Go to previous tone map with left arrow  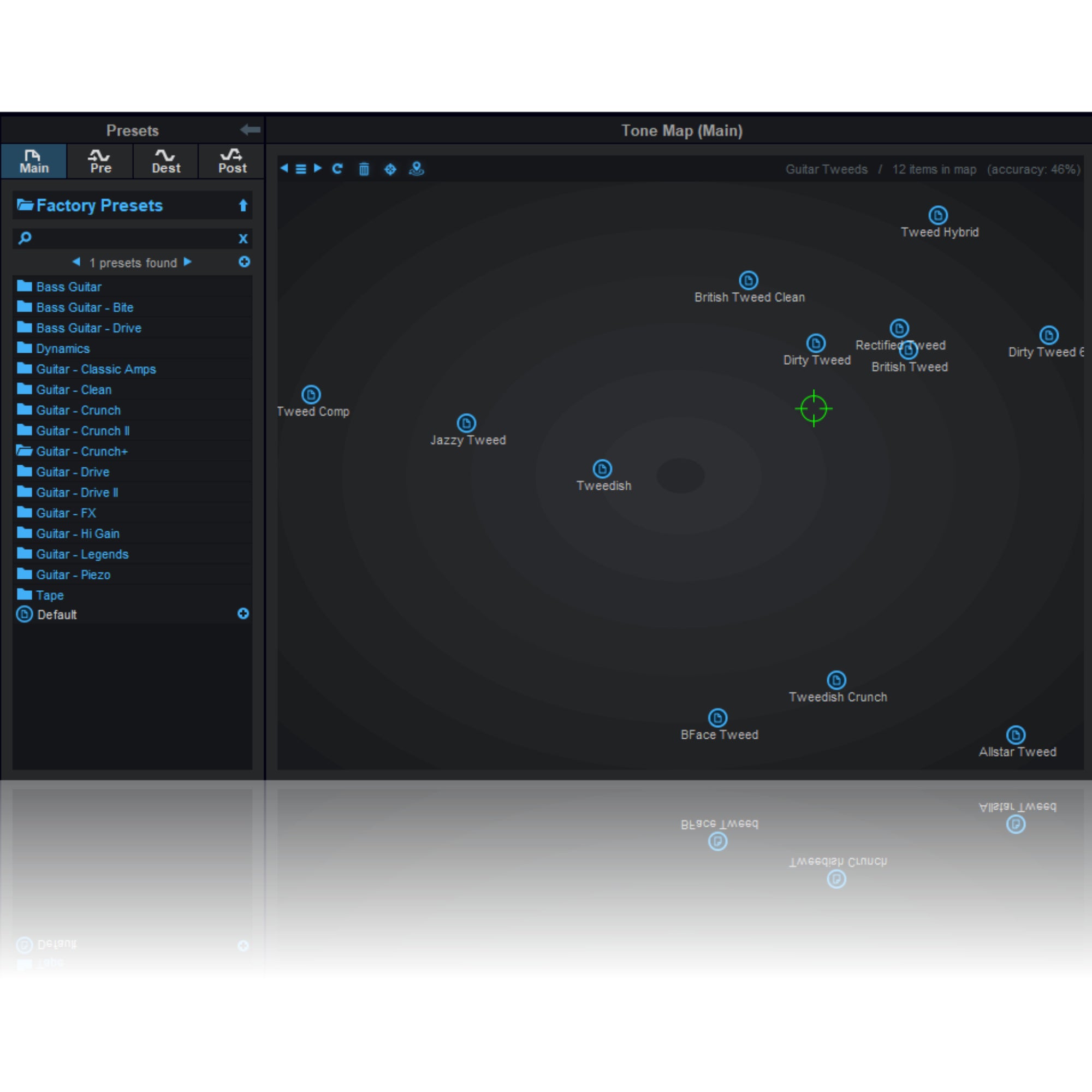tap(284, 168)
